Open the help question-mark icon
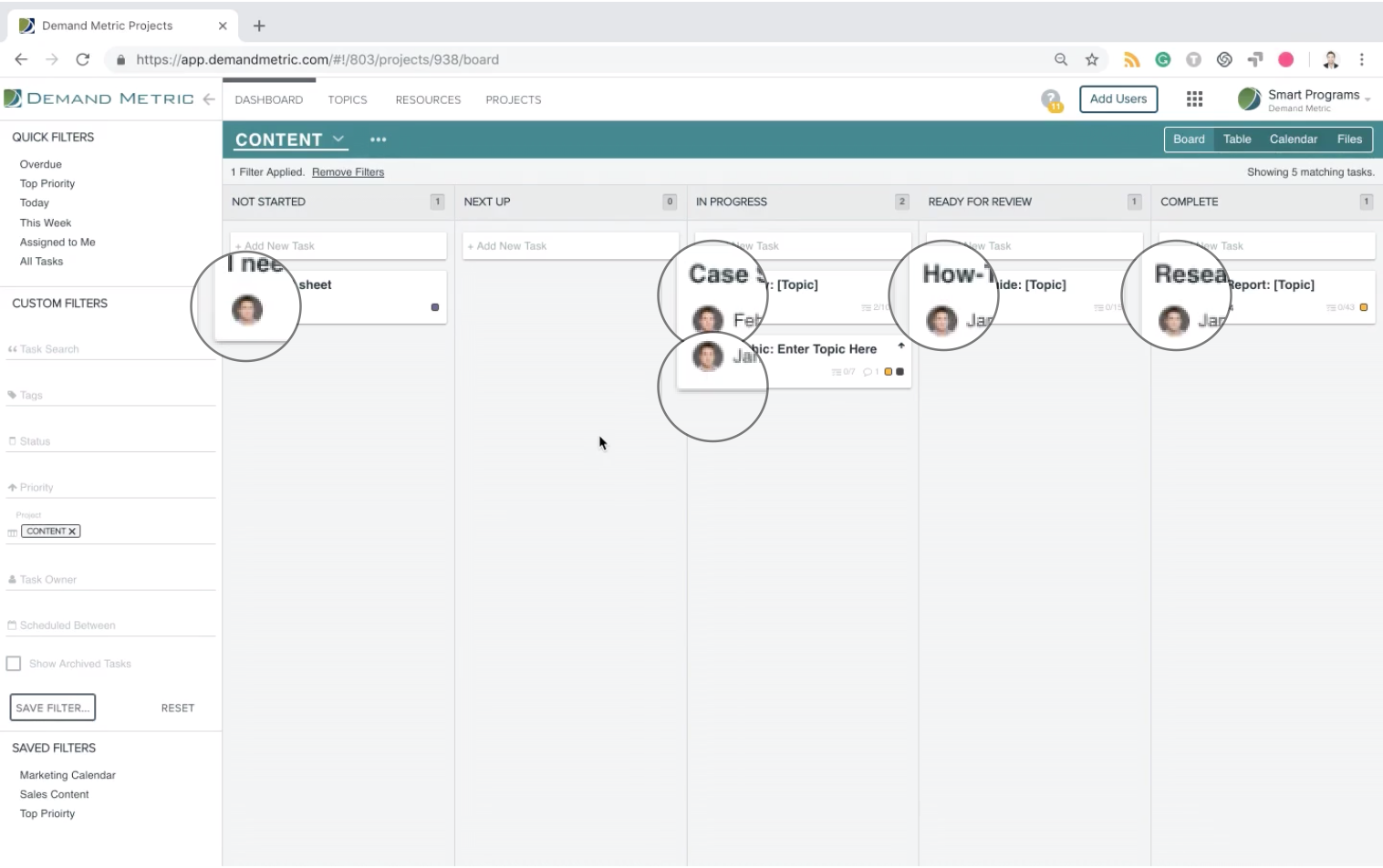 click(x=1052, y=100)
